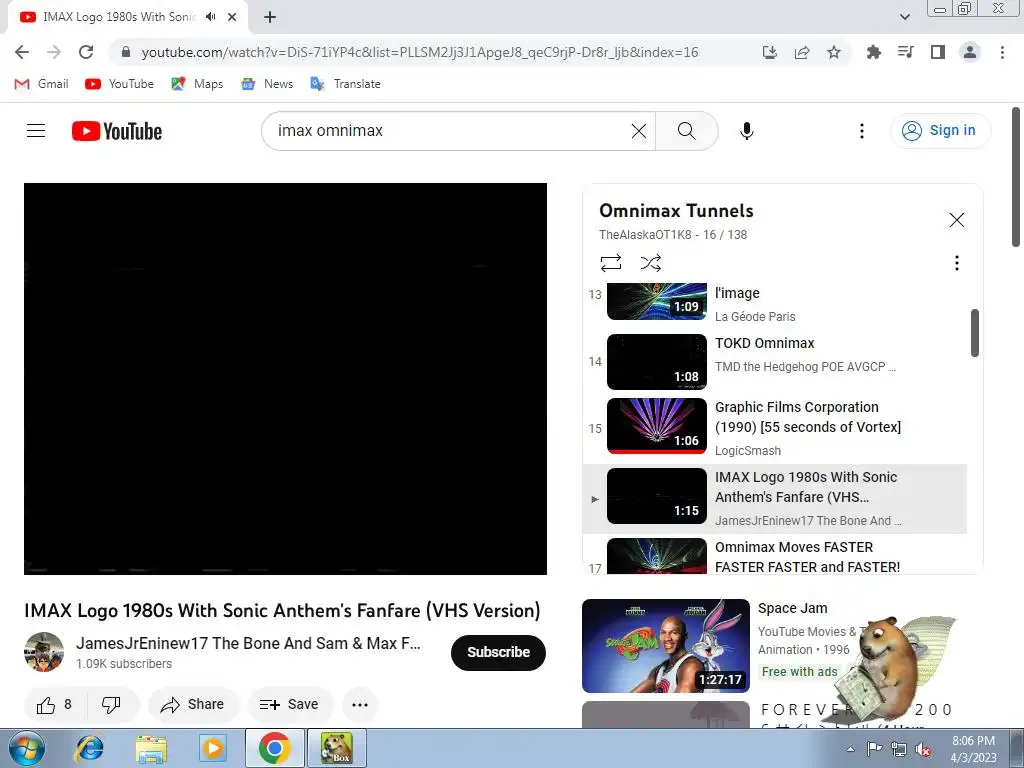The width and height of the screenshot is (1024, 768).
Task: Reload the current page
Action: [x=86, y=52]
